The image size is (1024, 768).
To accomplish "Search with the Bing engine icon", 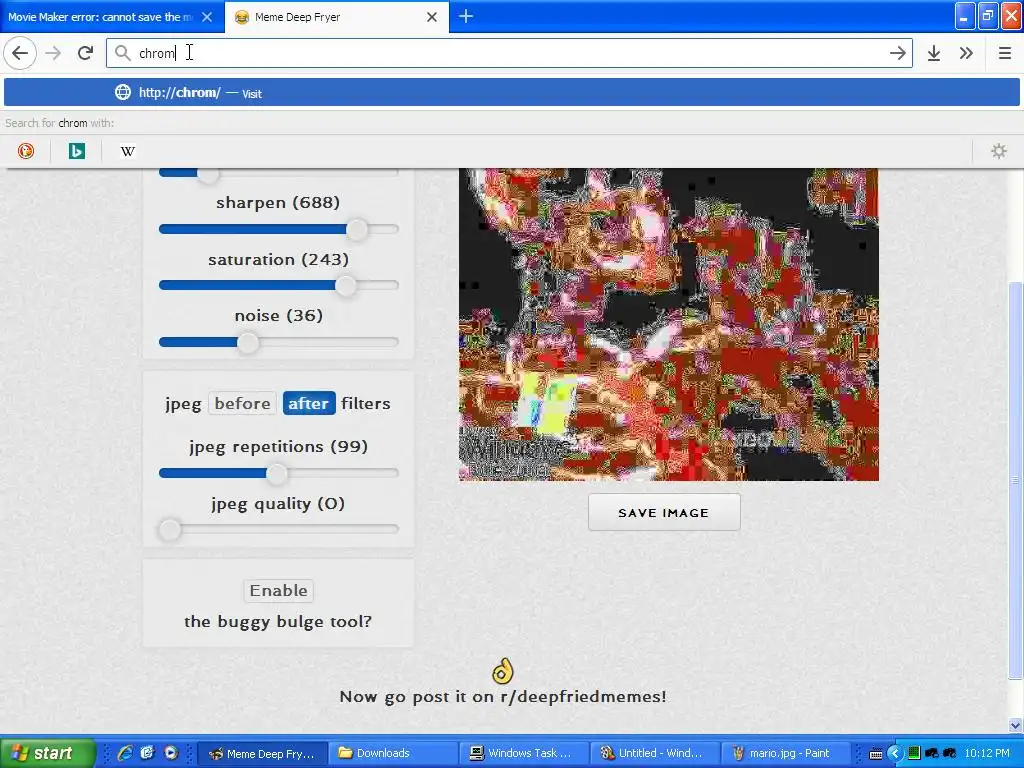I will 76,151.
